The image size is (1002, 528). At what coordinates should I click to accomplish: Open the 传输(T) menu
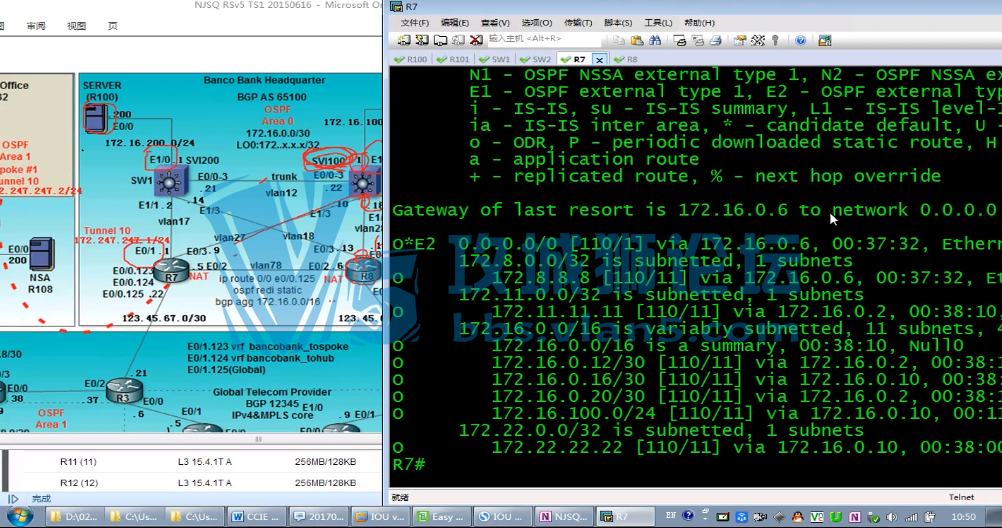coord(578,23)
